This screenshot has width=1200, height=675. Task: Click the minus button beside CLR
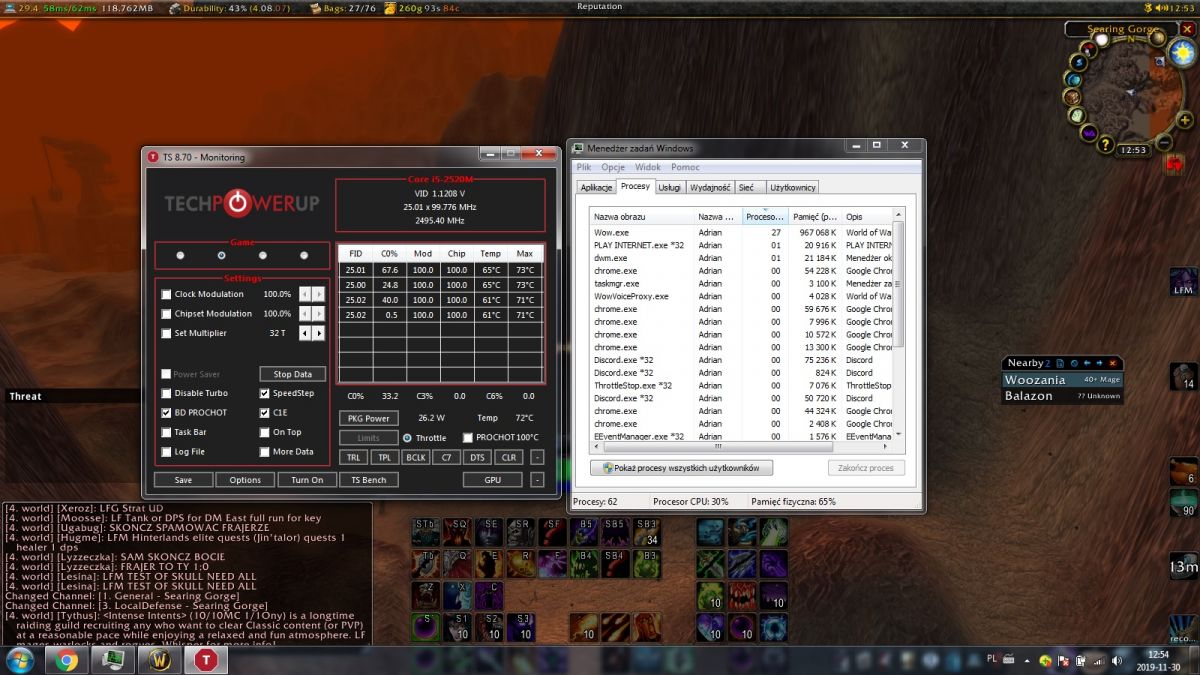coord(538,457)
